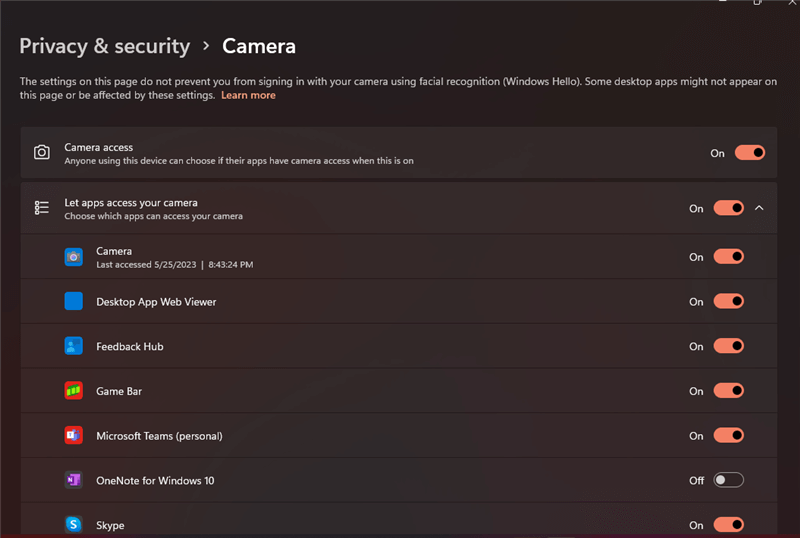
Task: Click the Skype app icon
Action: point(74,524)
